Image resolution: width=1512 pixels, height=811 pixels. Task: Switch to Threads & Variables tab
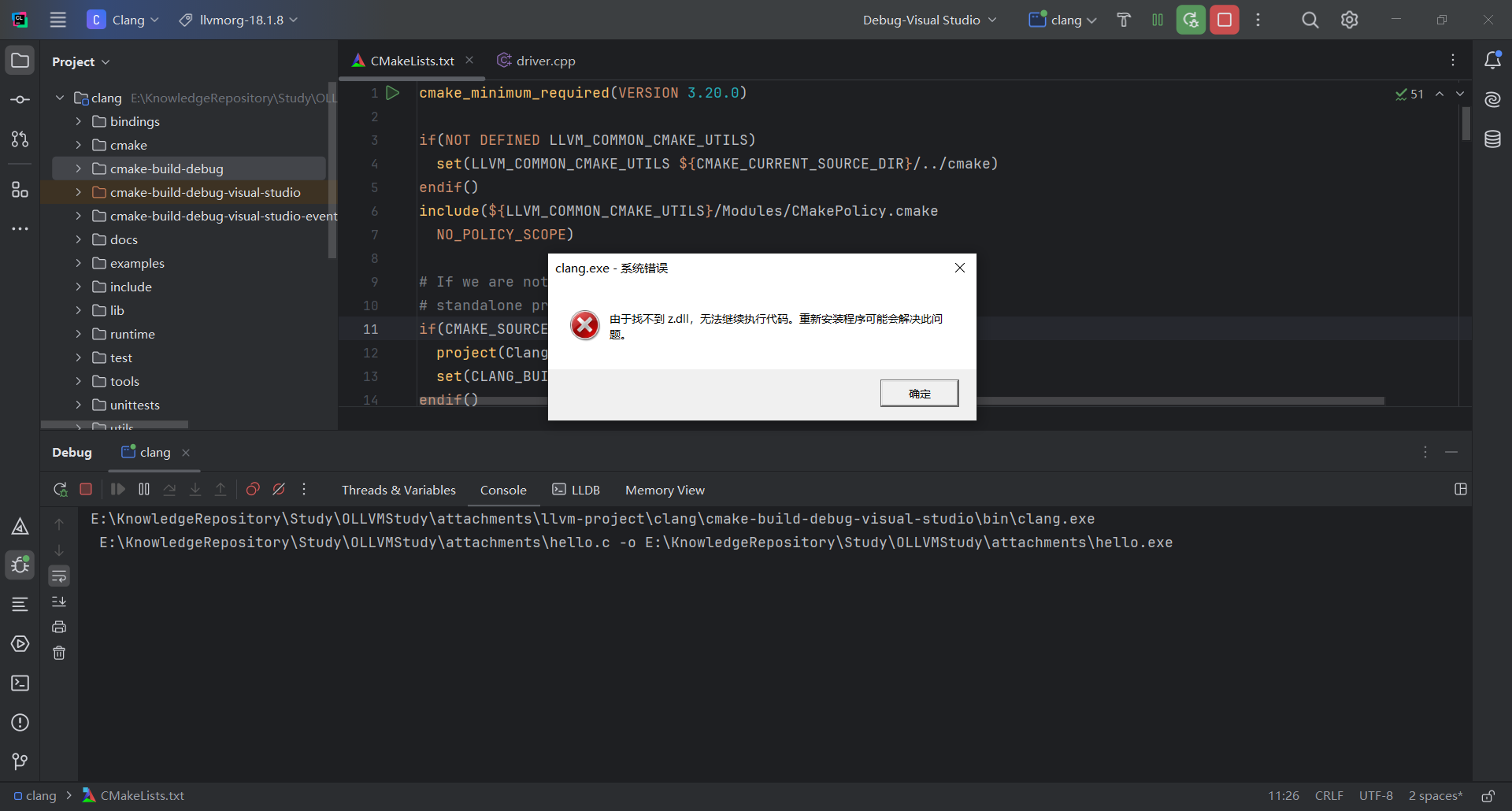point(398,490)
